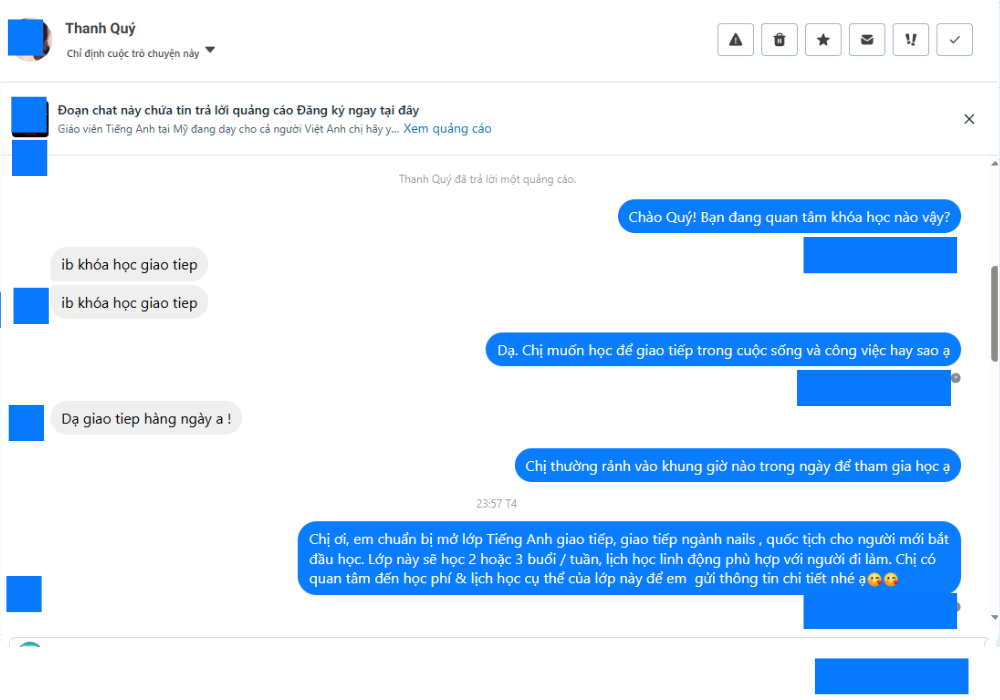Click the ad thumbnail in the banner
The width and height of the screenshot is (1000, 700).
pos(29,117)
